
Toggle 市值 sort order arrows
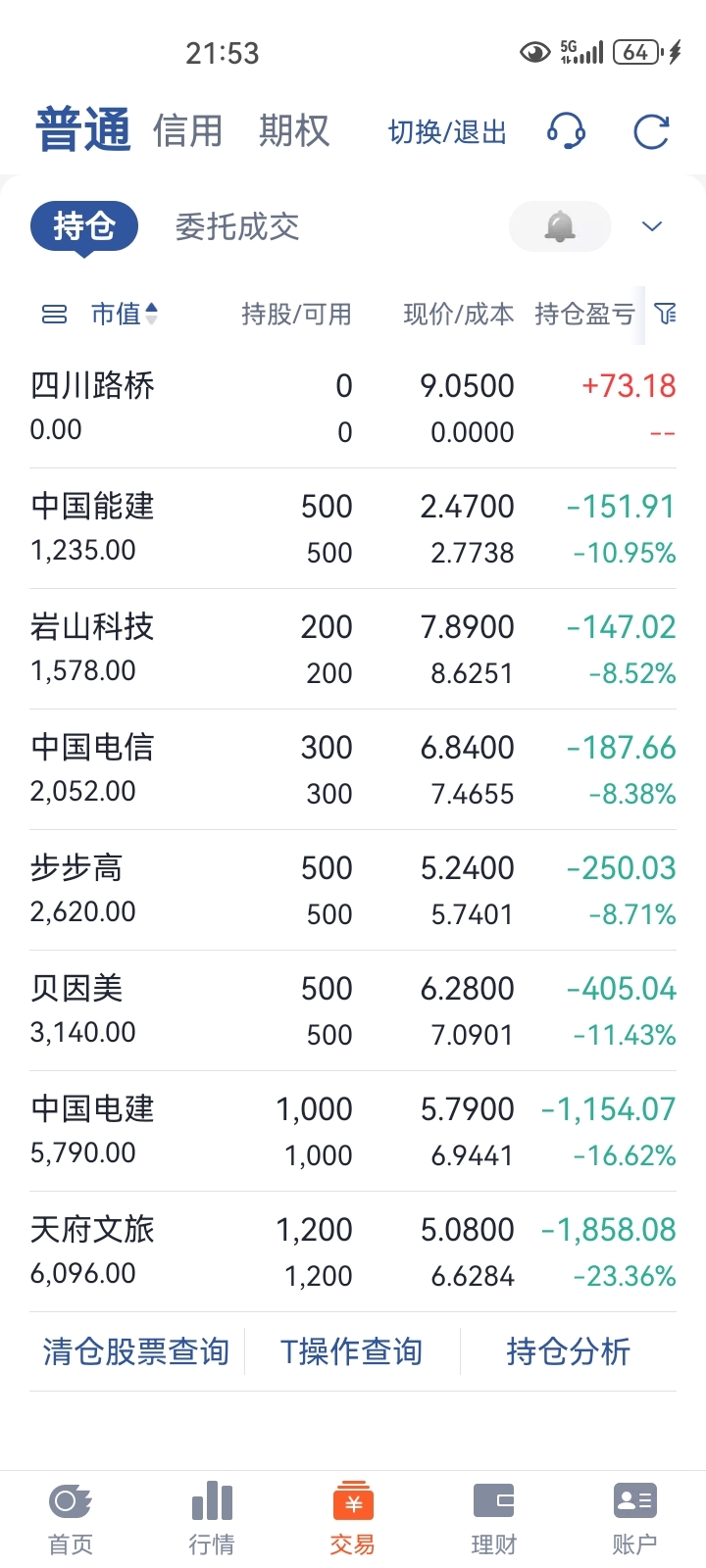tap(151, 314)
